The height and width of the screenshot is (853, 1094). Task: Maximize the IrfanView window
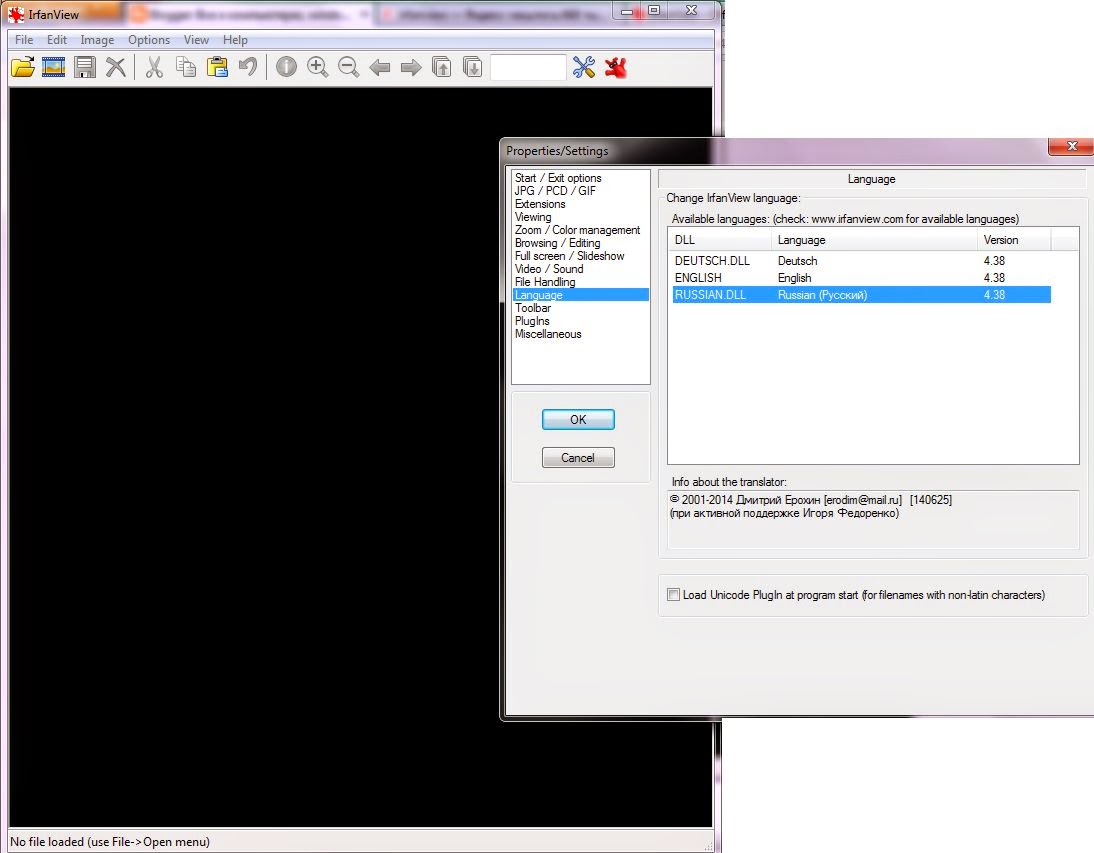click(x=654, y=10)
